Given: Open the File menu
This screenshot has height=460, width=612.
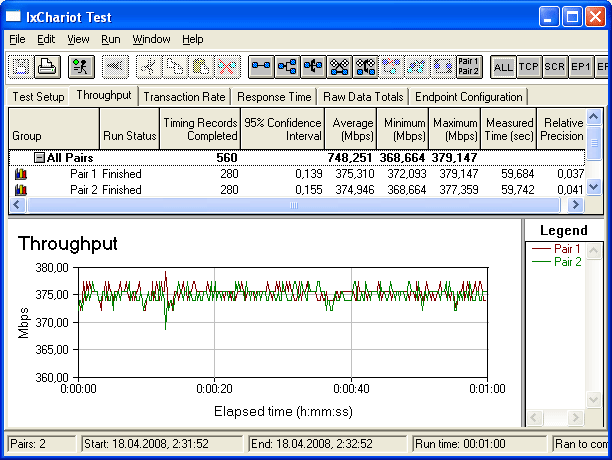Looking at the screenshot, I should [17, 39].
